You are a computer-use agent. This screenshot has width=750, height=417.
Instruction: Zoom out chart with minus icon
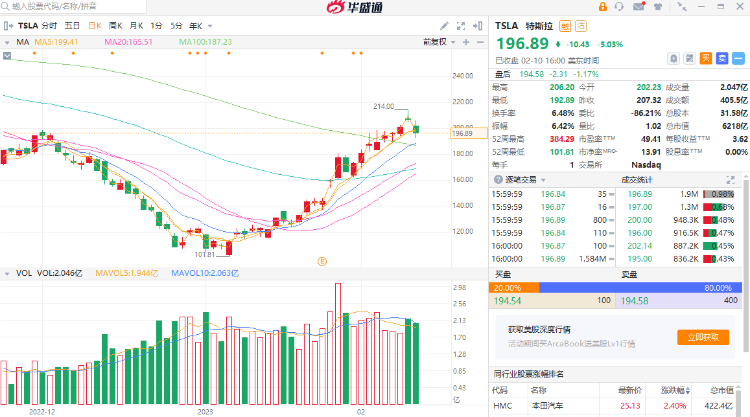tap(480, 42)
